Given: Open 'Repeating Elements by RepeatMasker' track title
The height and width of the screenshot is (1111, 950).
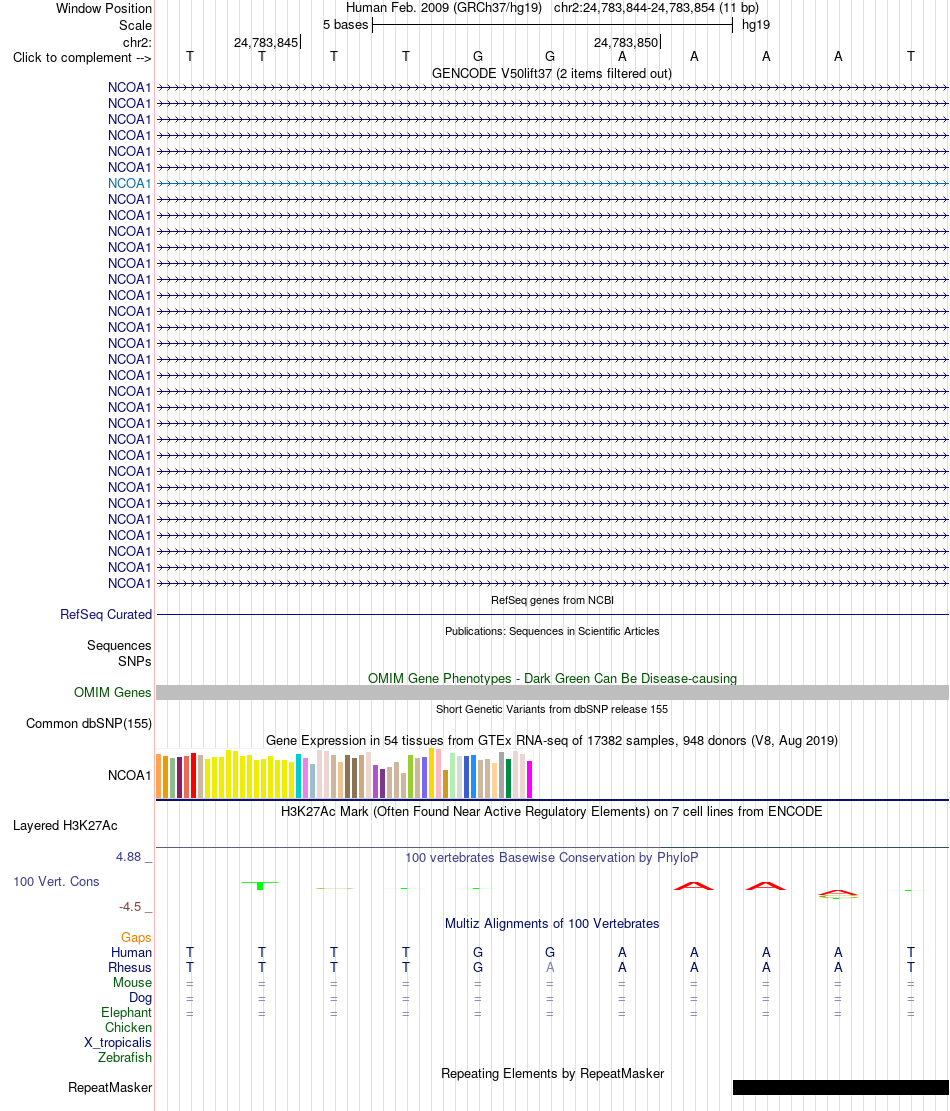Looking at the screenshot, I should [552, 1073].
